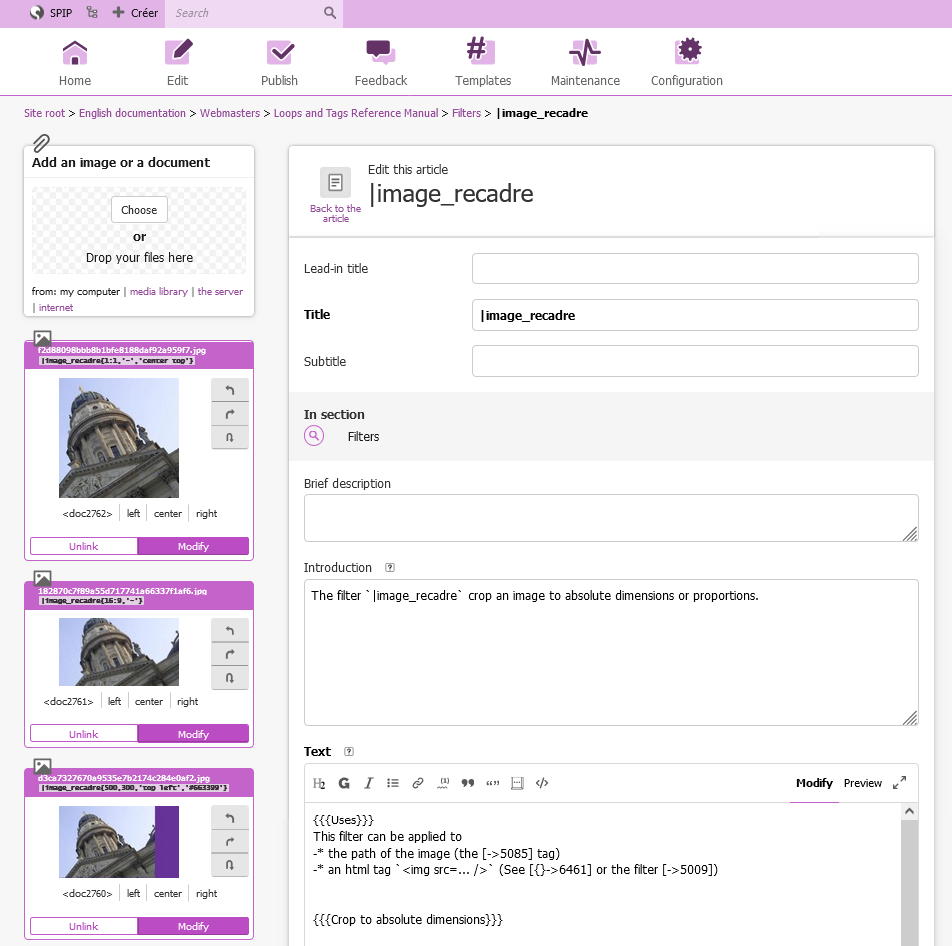This screenshot has height=946, width=952.
Task: Click Modify on first image document
Action: 193,546
